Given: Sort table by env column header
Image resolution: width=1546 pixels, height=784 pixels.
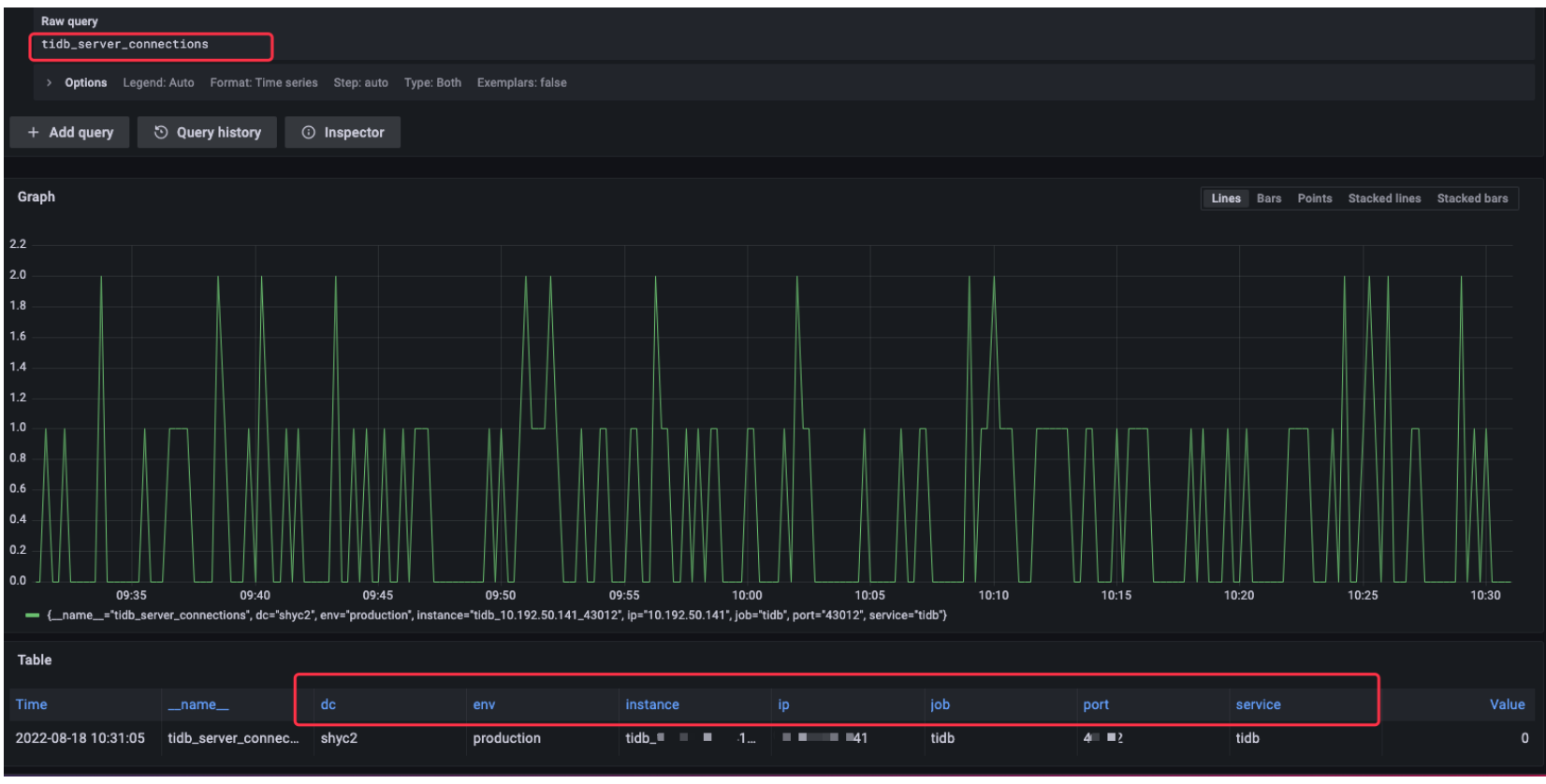Looking at the screenshot, I should (x=484, y=704).
